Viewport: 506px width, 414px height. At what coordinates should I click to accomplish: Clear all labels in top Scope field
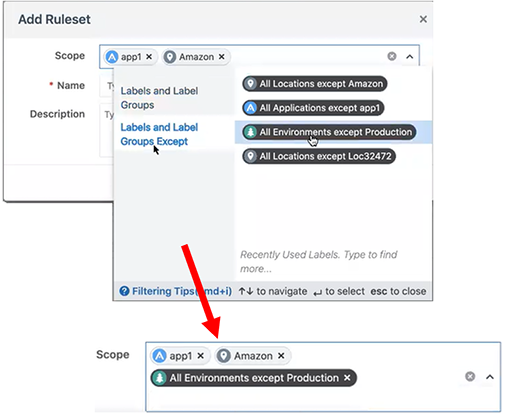(392, 56)
